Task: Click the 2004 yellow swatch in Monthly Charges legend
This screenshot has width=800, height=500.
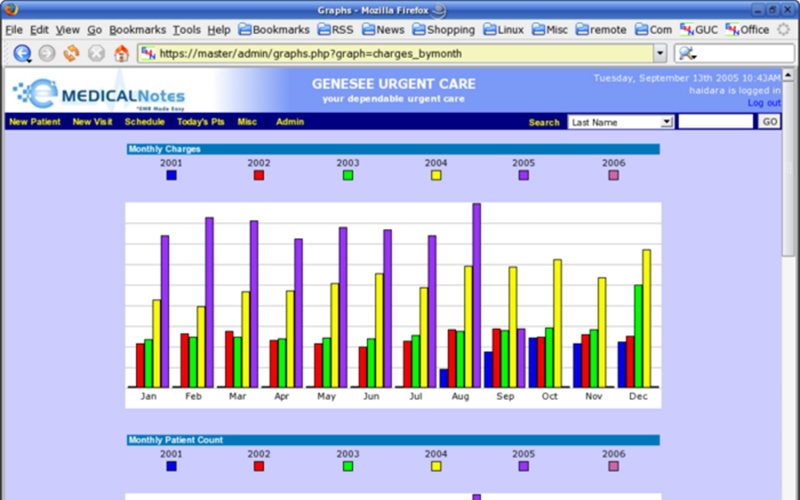Action: 436,175
